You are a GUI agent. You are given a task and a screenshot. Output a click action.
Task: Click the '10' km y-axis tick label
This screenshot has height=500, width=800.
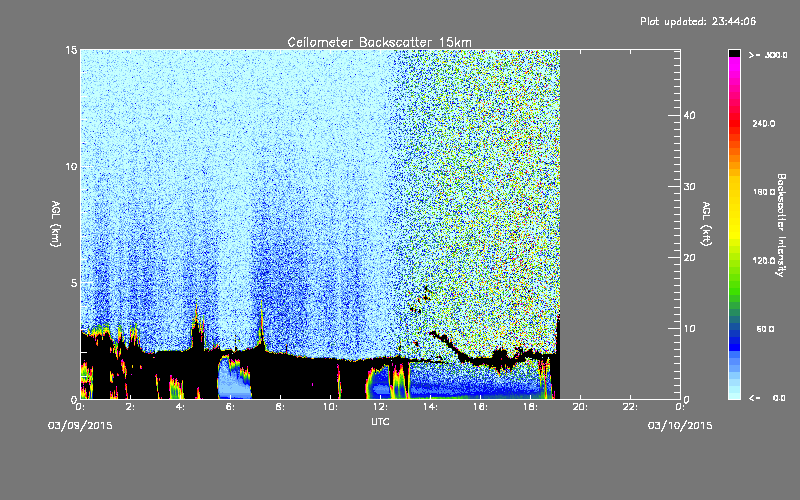coord(71,167)
